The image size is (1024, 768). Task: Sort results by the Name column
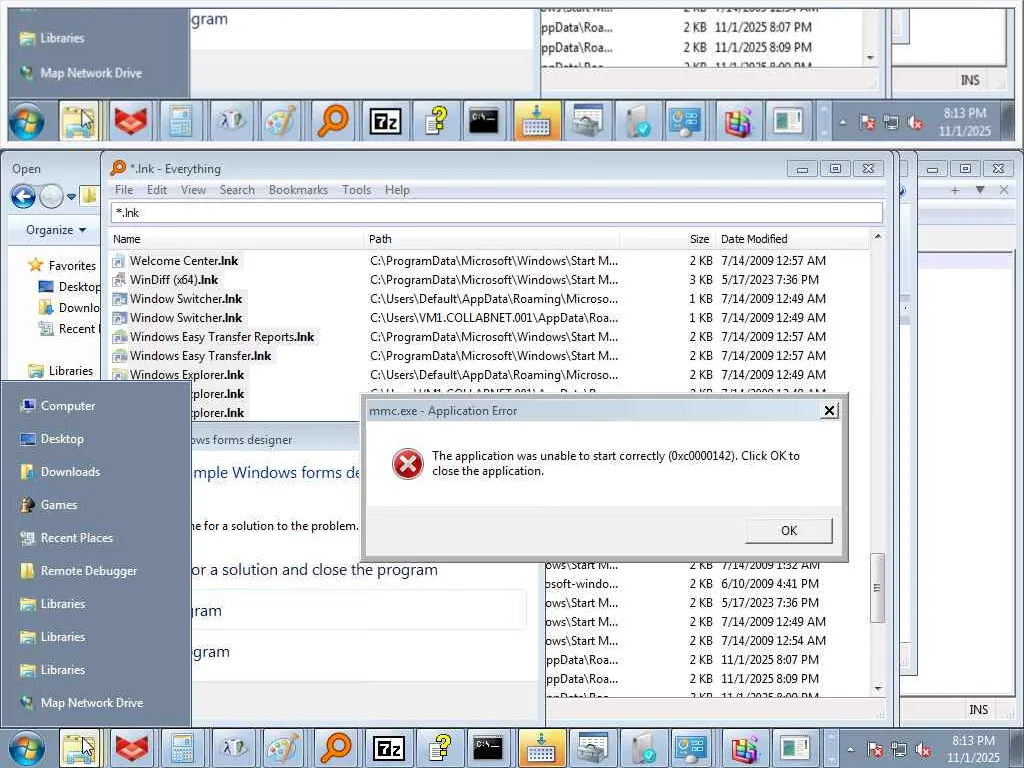[x=237, y=239]
